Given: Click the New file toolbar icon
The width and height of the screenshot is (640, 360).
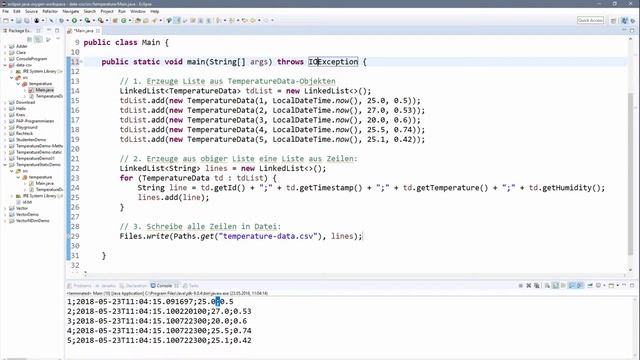Looking at the screenshot, I should 6,20.
